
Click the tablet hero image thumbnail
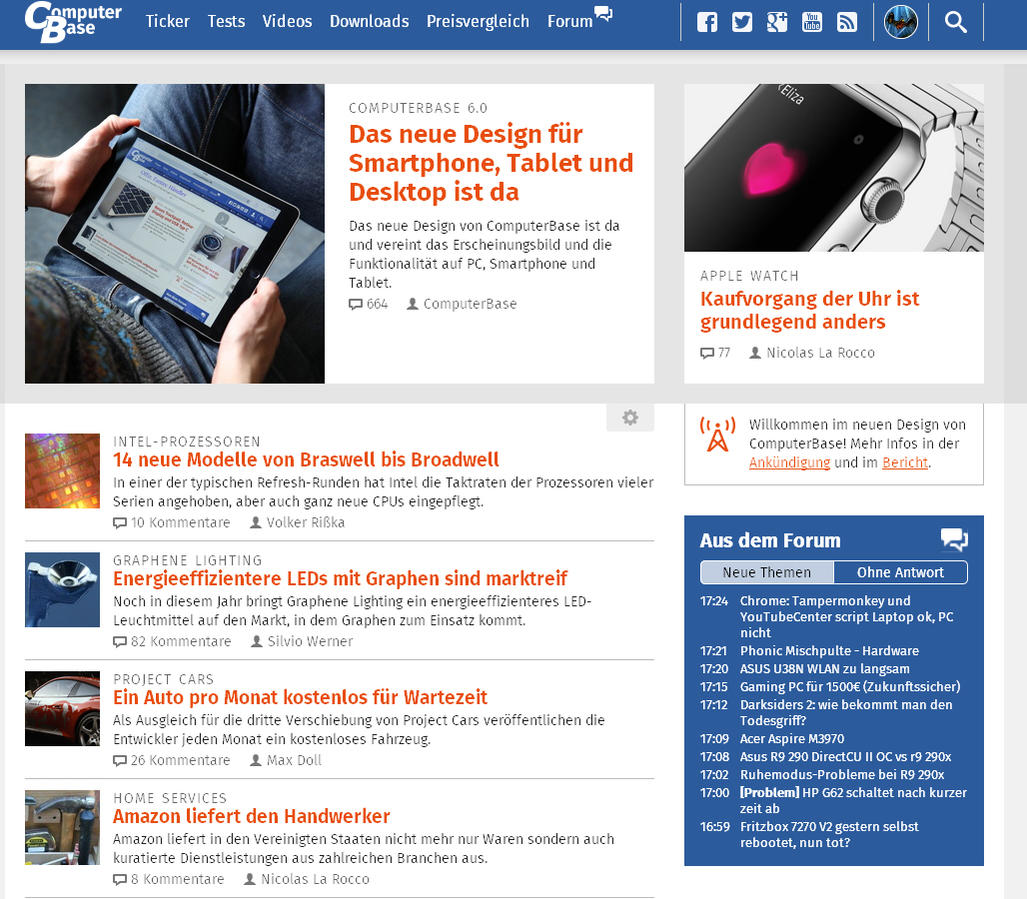click(175, 234)
